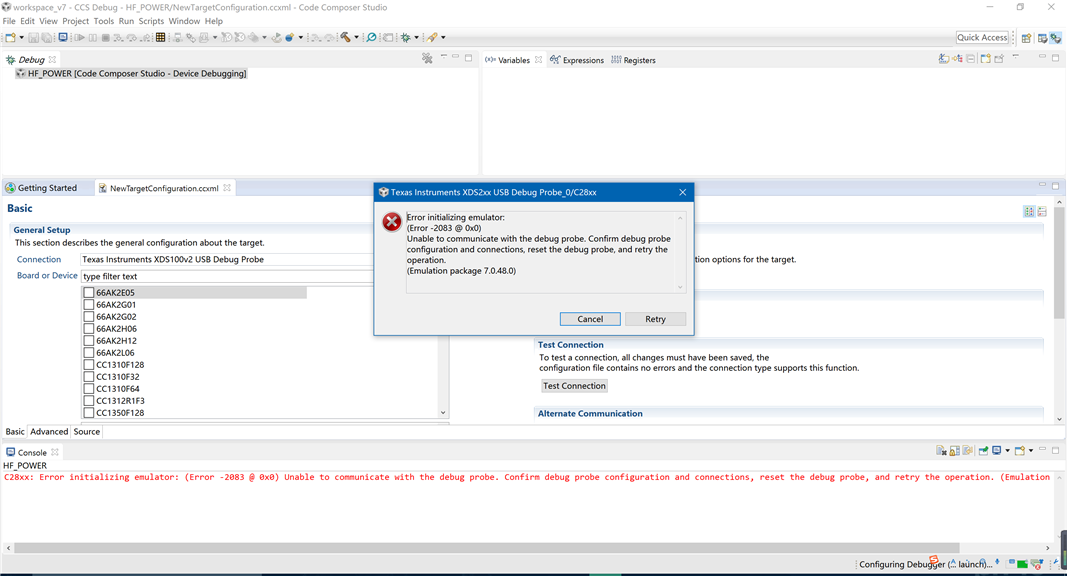1067x576 pixels.
Task: Open Display Selected Console dropdown arrow
Action: (x=1007, y=451)
